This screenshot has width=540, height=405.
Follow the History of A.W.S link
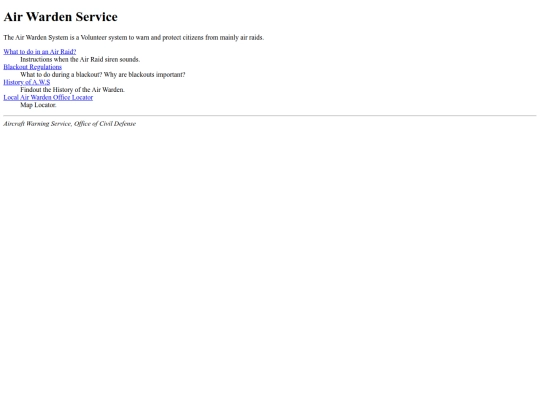(27, 82)
